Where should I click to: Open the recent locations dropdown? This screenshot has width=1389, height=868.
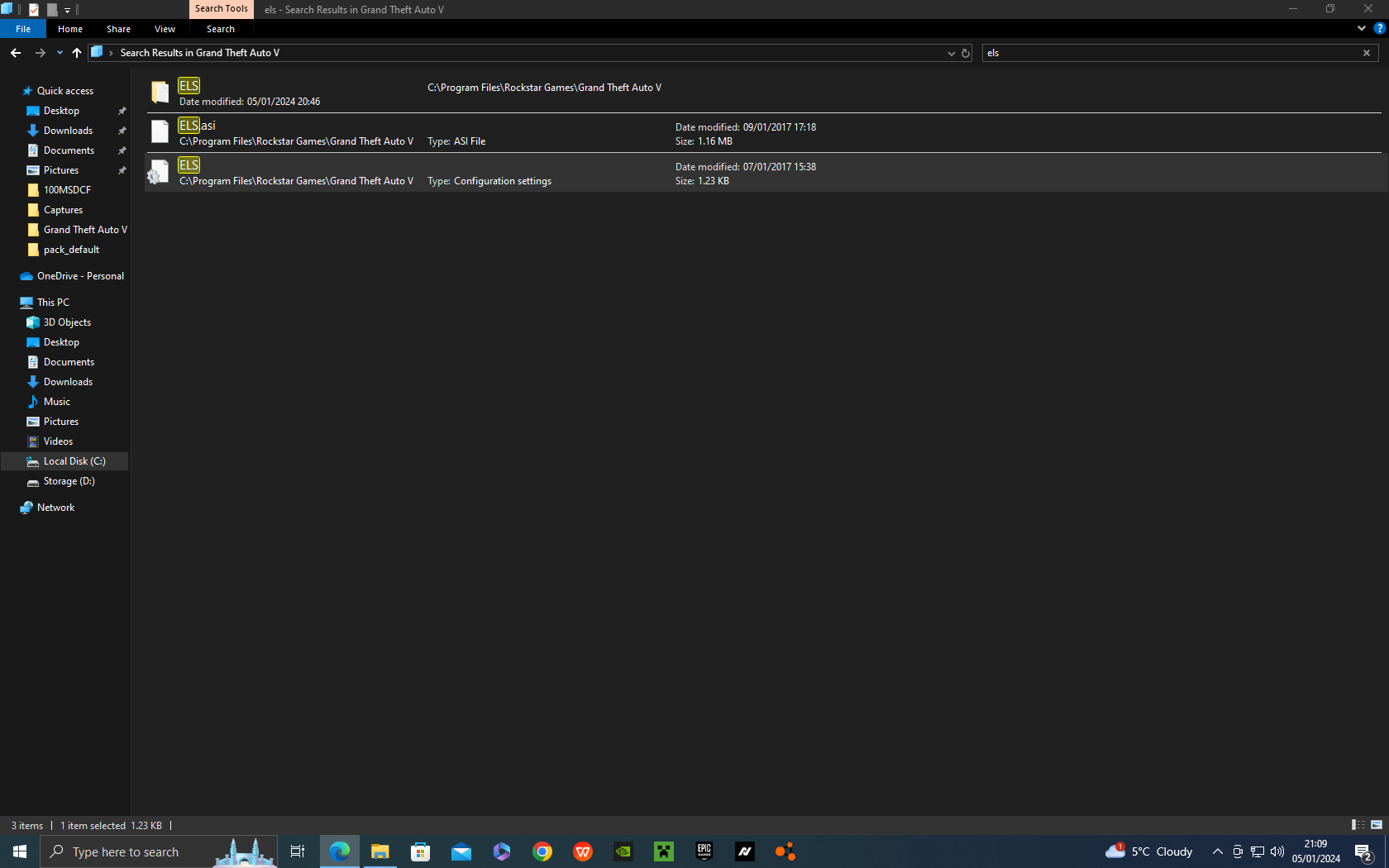click(60, 53)
